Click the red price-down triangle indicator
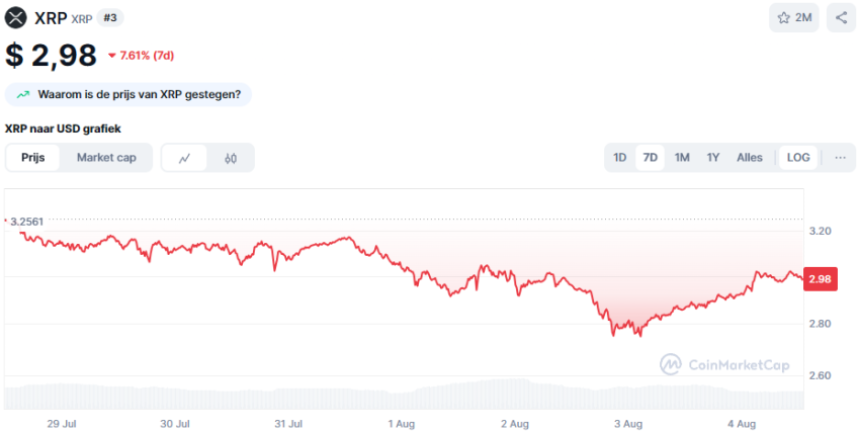This screenshot has width=859, height=432. point(111,56)
